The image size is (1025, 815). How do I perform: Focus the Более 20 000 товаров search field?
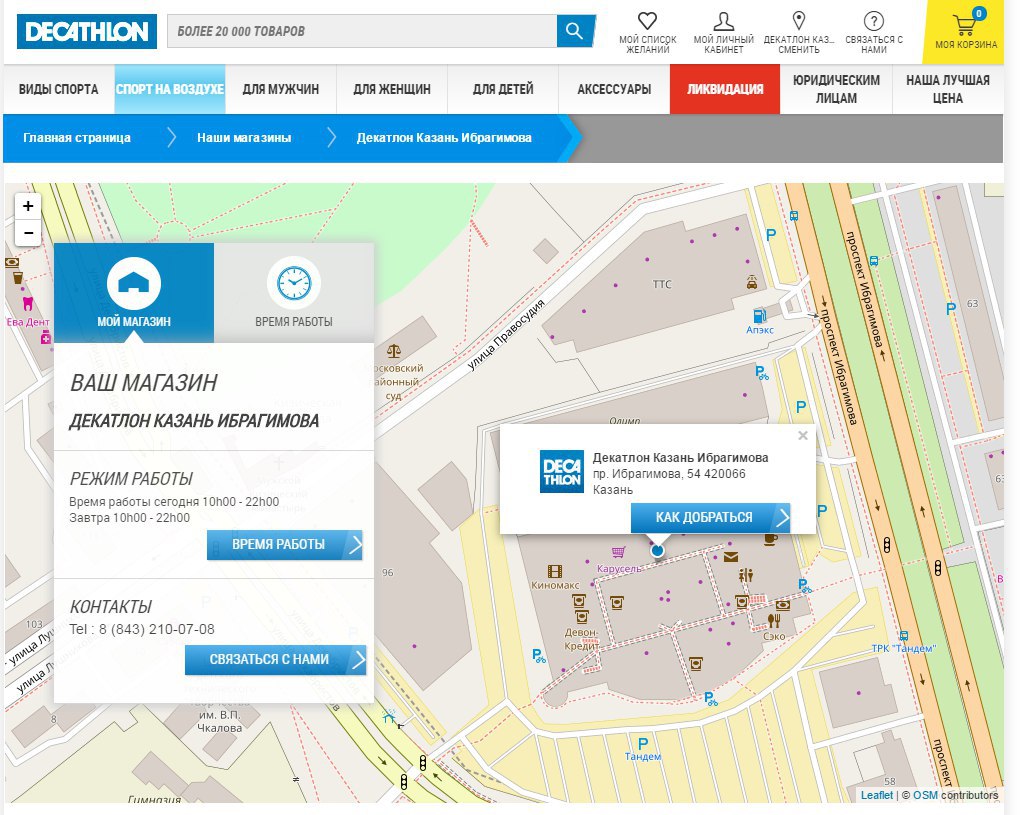(362, 31)
